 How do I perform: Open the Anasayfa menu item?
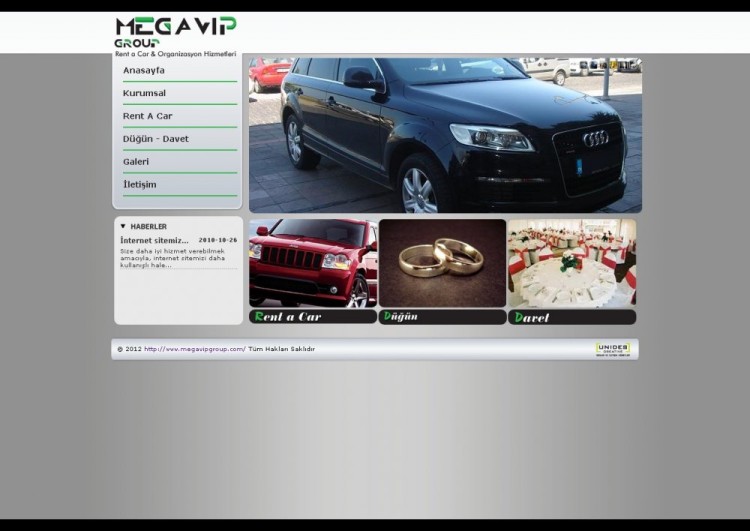pyautogui.click(x=144, y=71)
